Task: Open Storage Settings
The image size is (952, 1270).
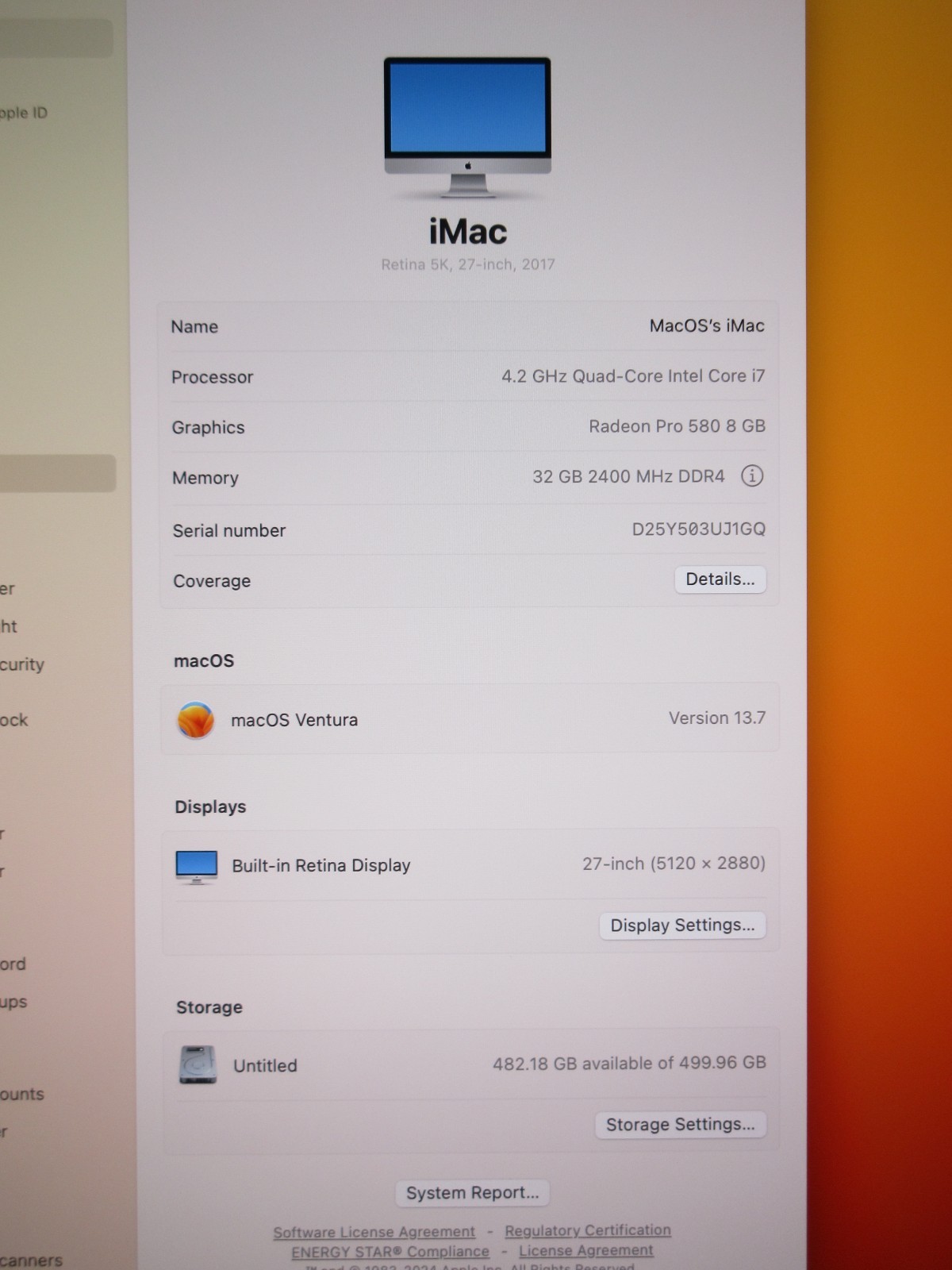Action: pyautogui.click(x=681, y=1125)
